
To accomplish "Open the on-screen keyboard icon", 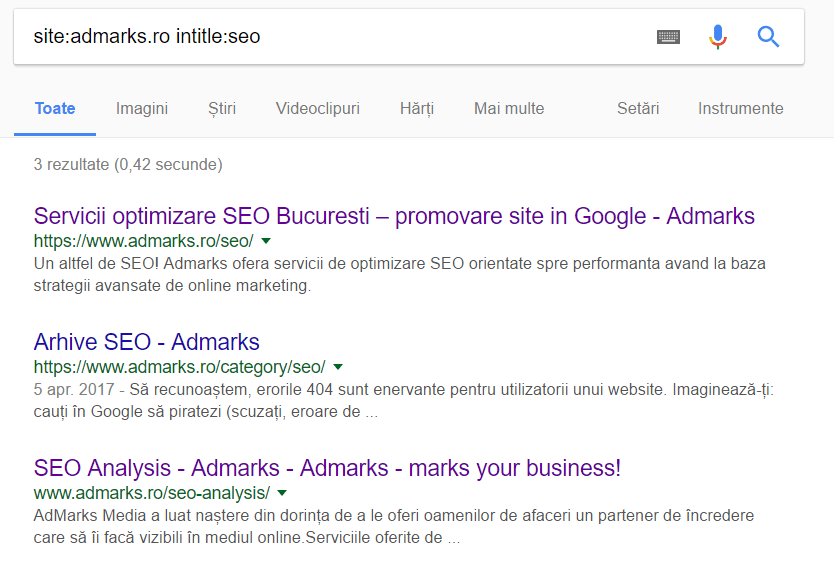I will click(x=668, y=37).
